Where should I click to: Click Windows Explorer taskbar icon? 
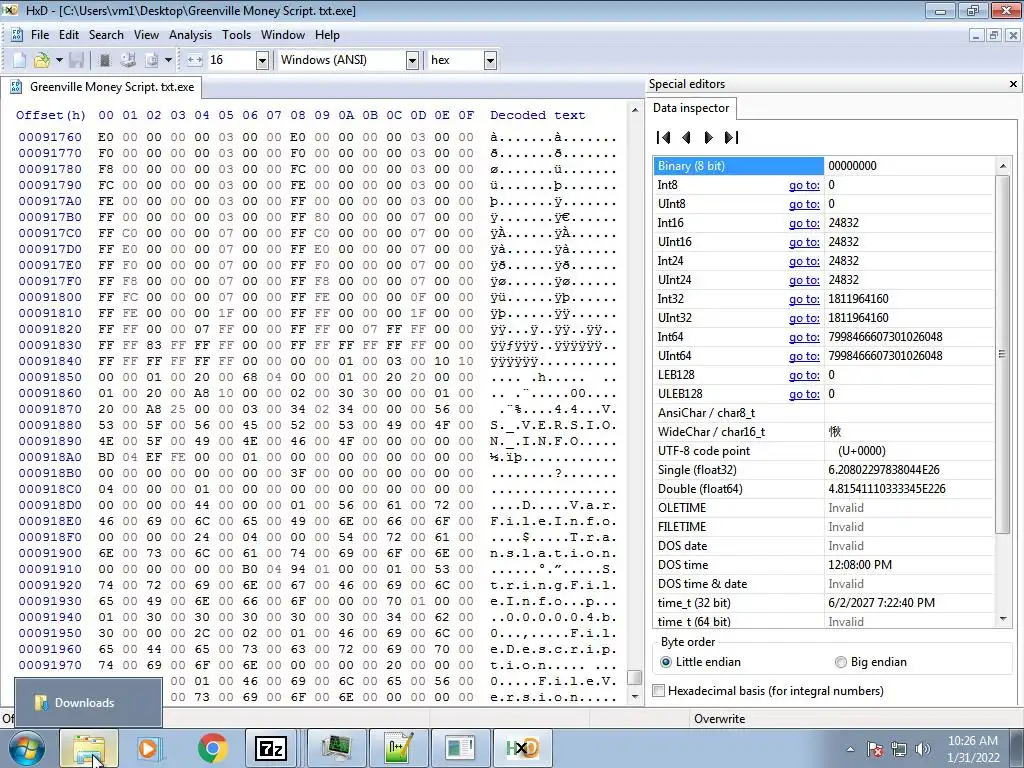[89, 748]
